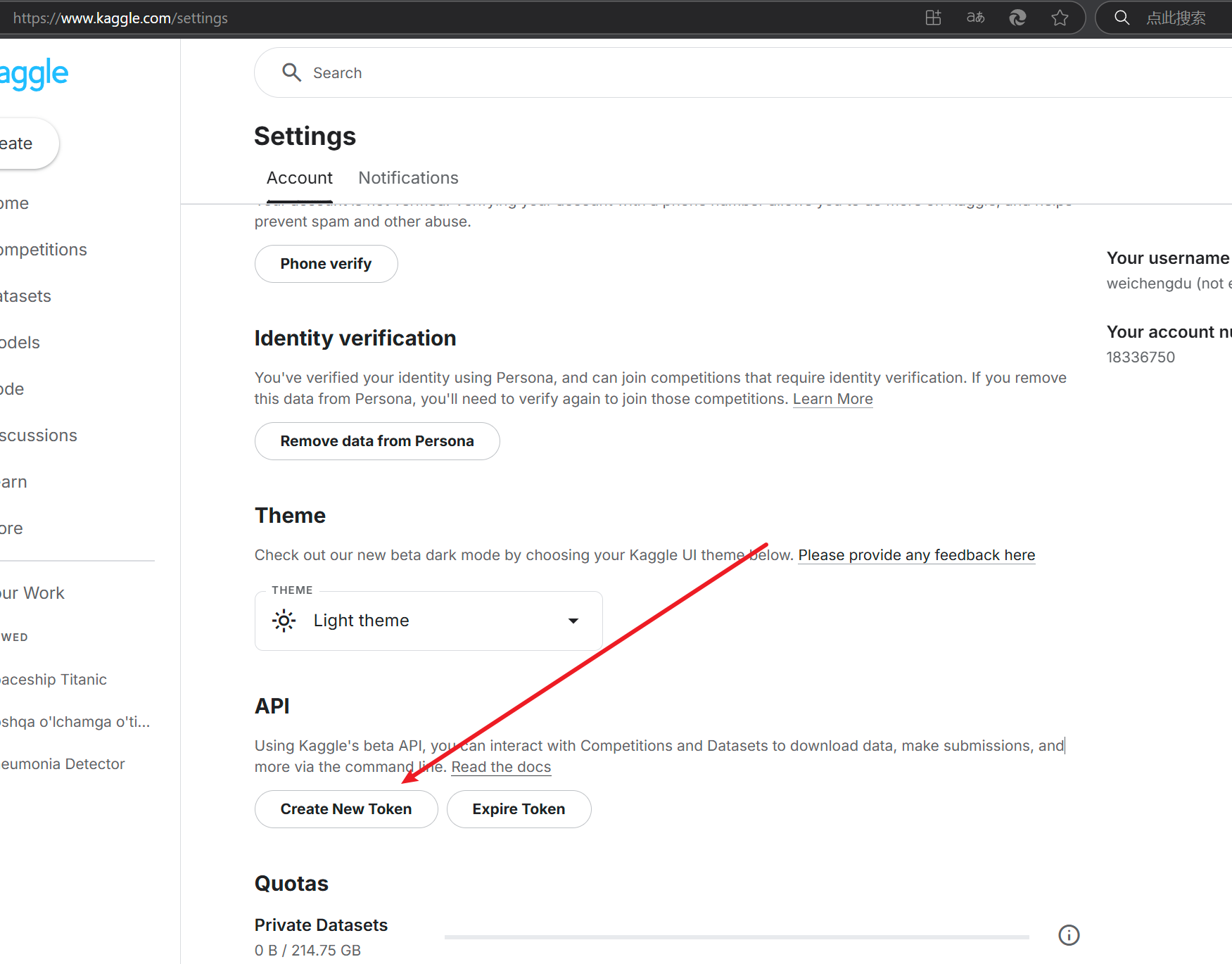The height and width of the screenshot is (964, 1232).
Task: Open Learn in the sidebar
Action: [14, 482]
